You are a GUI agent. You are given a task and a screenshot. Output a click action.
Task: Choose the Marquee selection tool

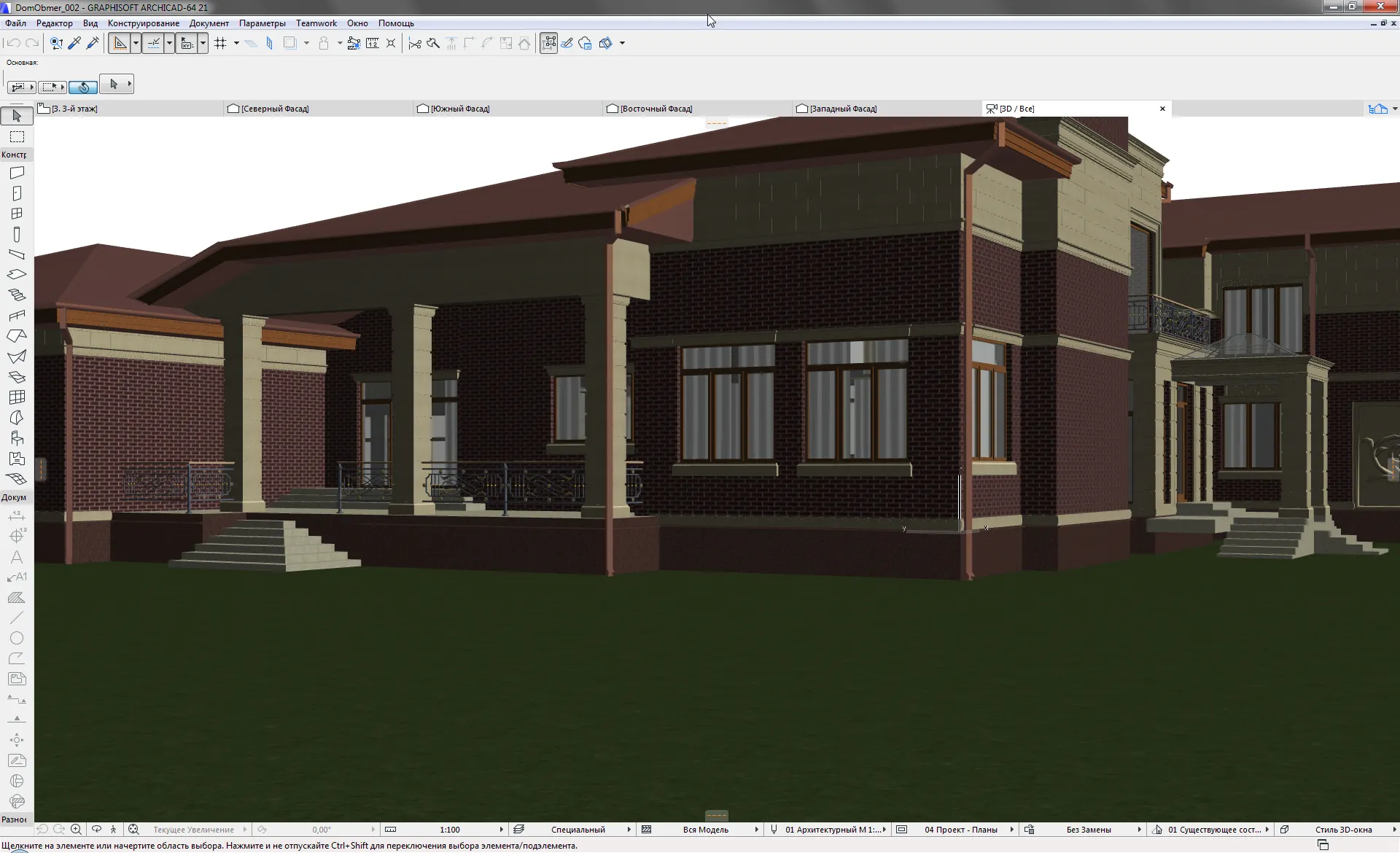coord(17,137)
